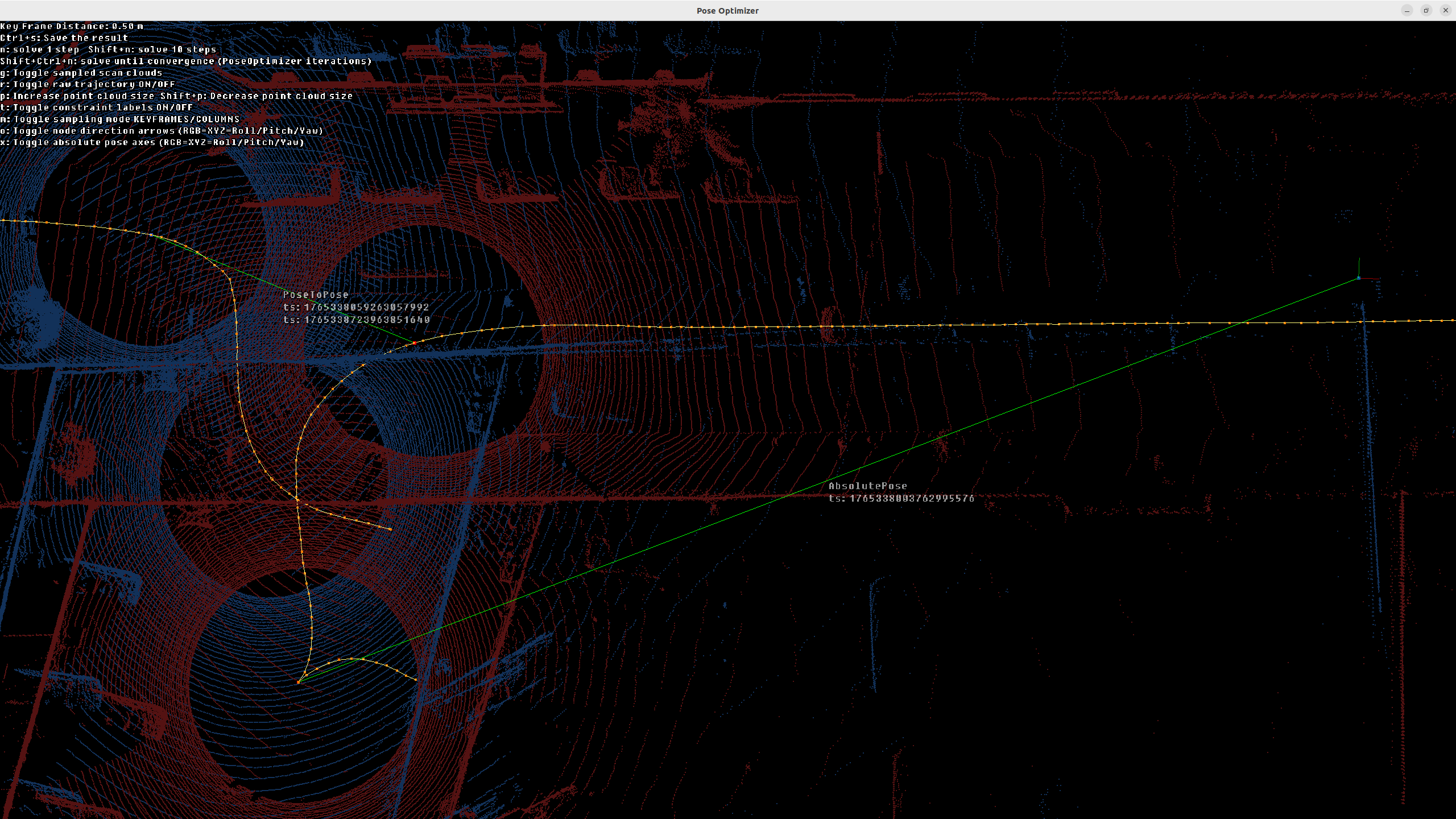Click the 'Ctrl+s: Save the result' hint
The width and height of the screenshot is (1456, 819).
64,38
